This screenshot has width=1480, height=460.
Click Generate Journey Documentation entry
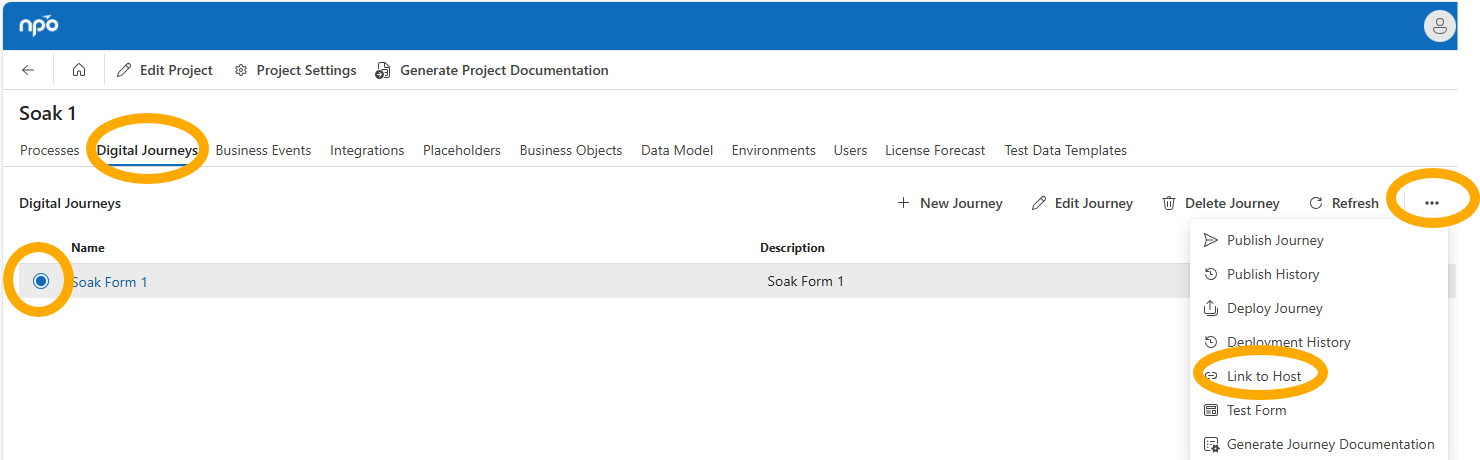click(x=1329, y=444)
